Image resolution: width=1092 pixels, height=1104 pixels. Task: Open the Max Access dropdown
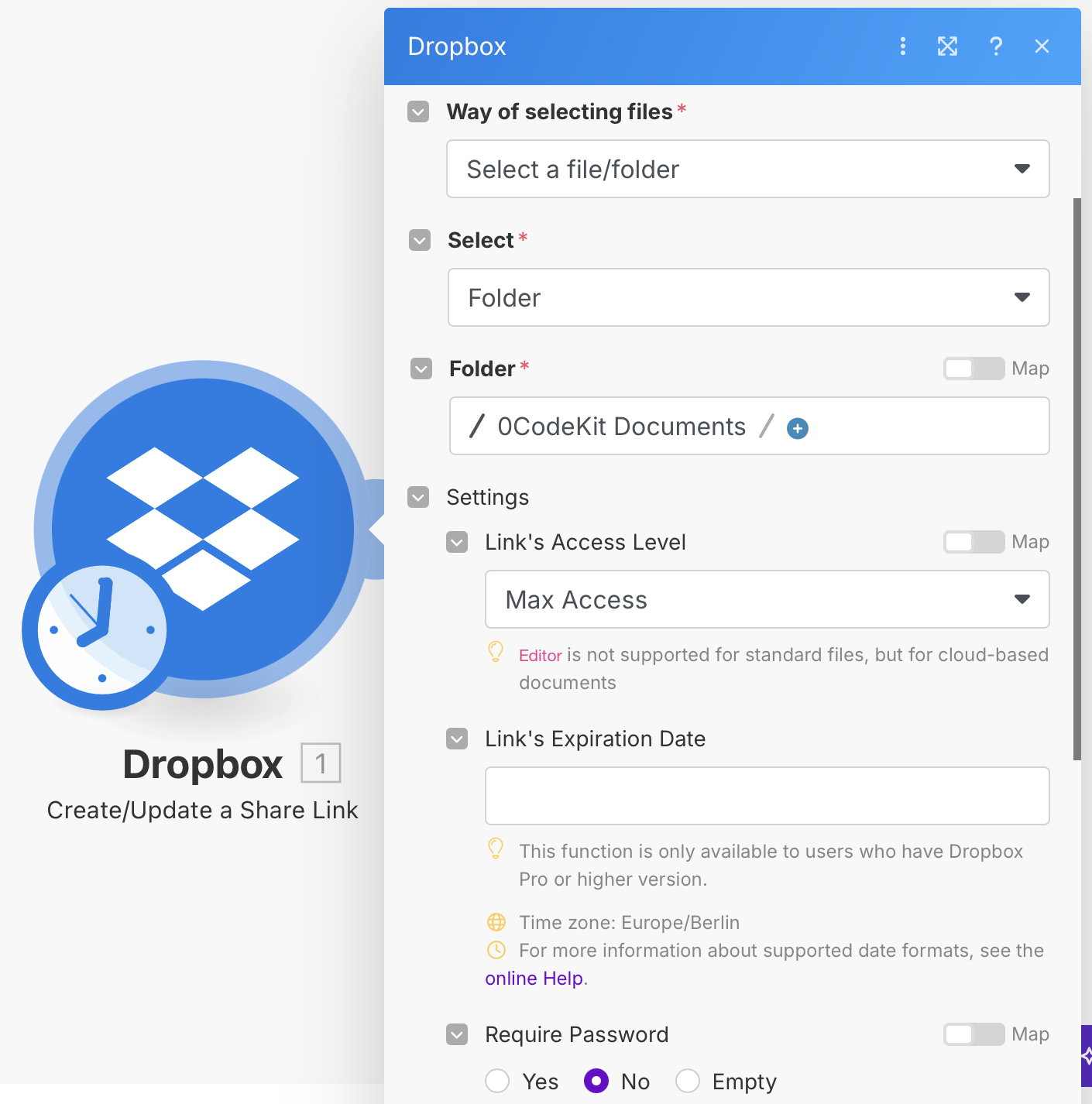(767, 599)
